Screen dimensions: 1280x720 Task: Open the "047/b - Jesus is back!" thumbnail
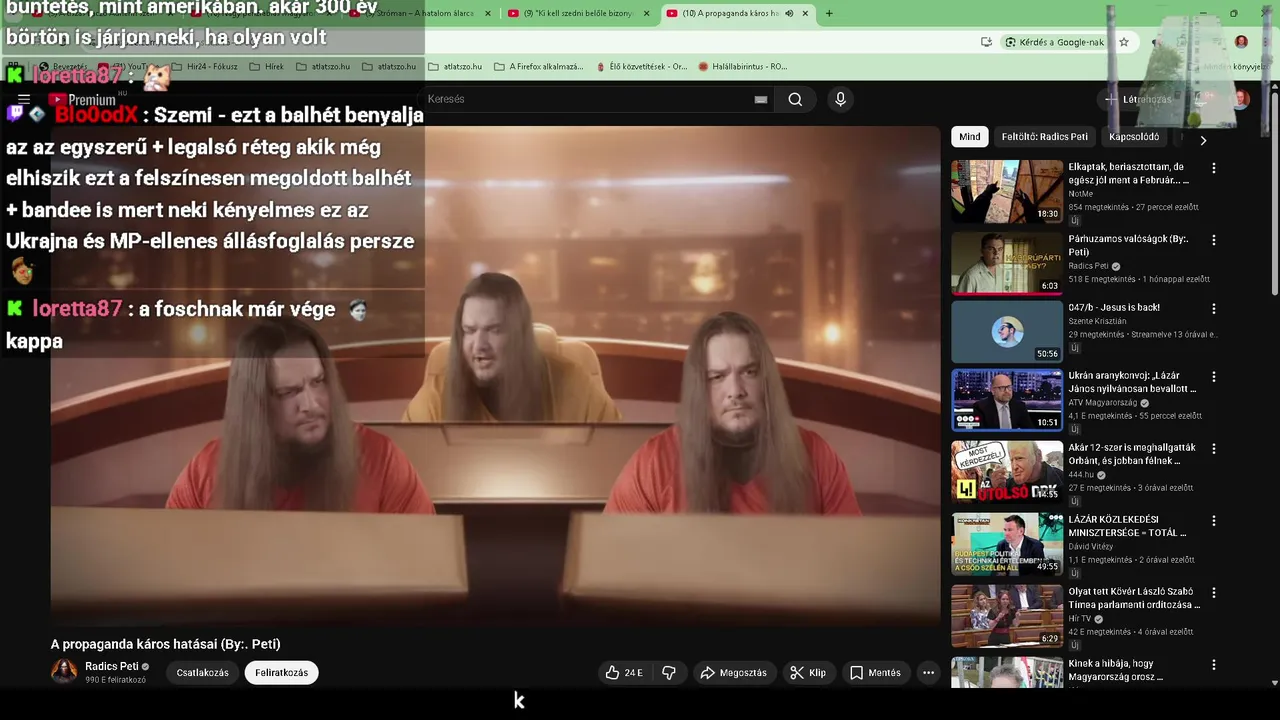tap(1006, 331)
